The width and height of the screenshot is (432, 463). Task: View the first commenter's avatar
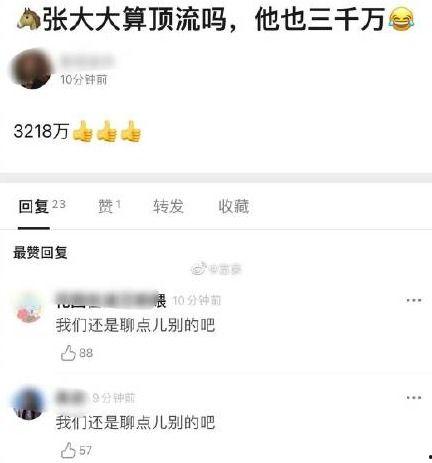pyautogui.click(x=29, y=307)
